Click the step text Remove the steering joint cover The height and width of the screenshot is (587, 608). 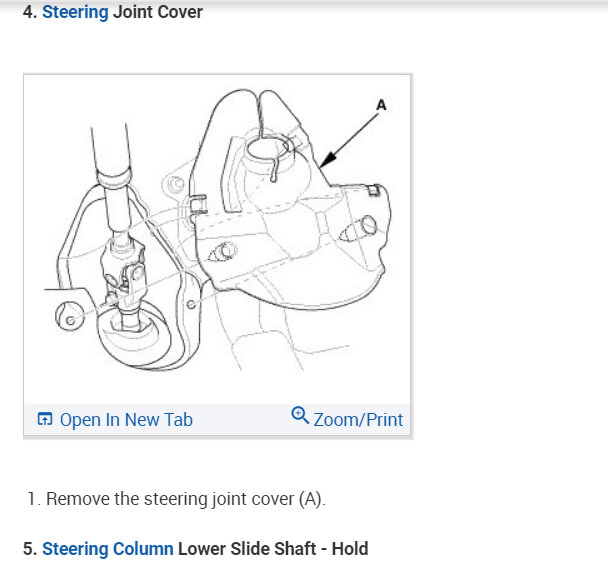click(x=170, y=499)
